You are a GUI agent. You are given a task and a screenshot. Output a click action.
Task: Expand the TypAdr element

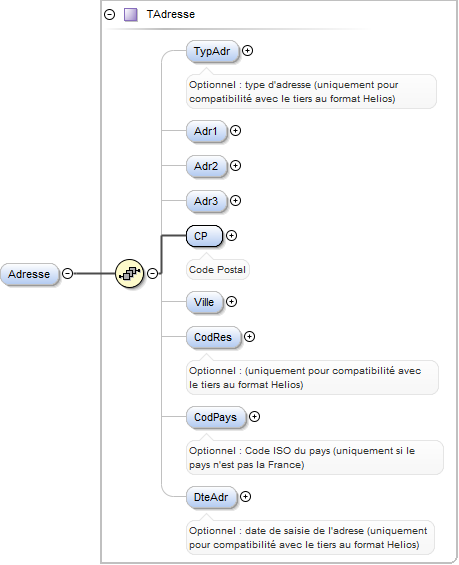247,50
